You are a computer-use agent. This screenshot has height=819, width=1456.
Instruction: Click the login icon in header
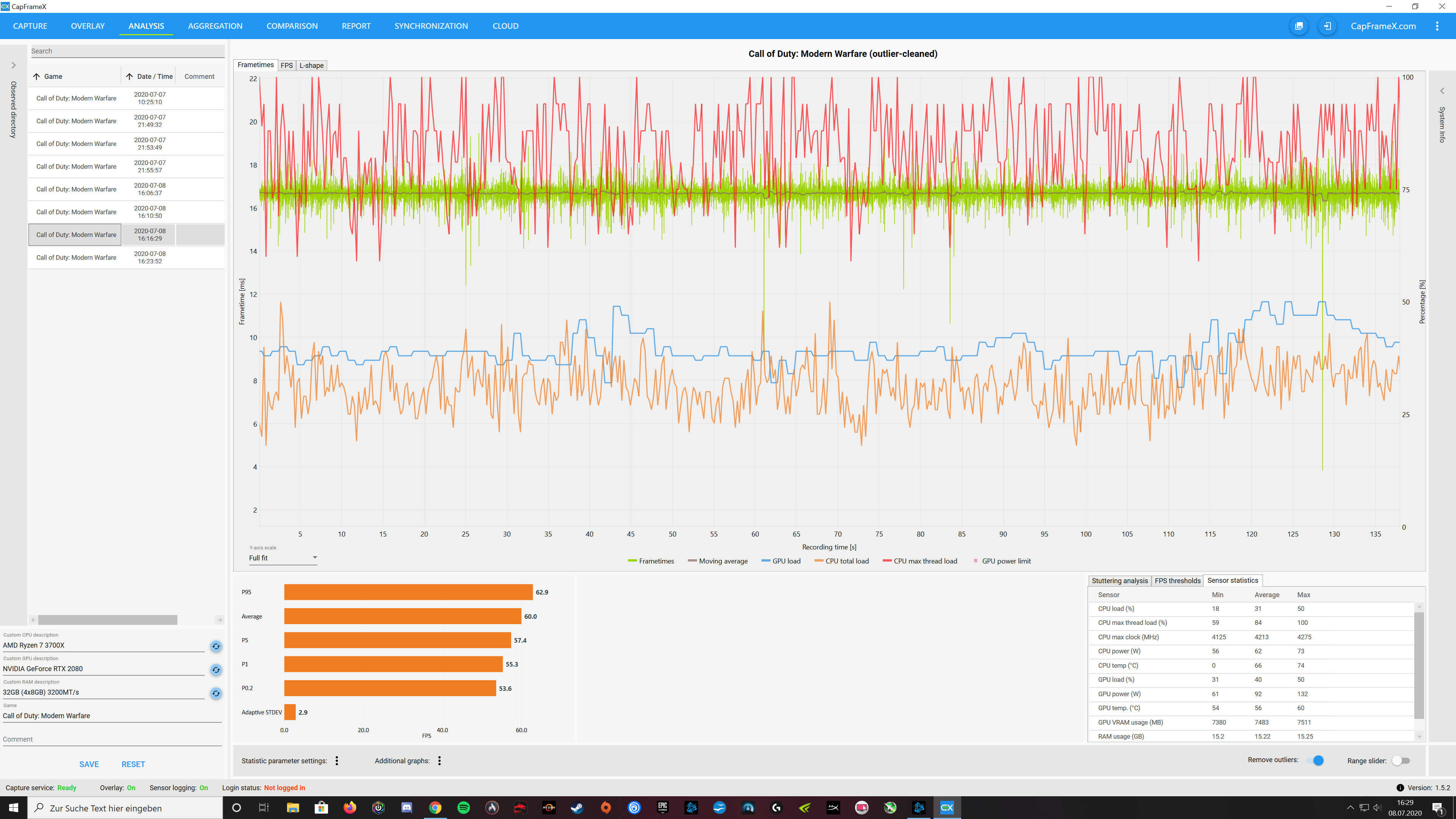(1327, 26)
